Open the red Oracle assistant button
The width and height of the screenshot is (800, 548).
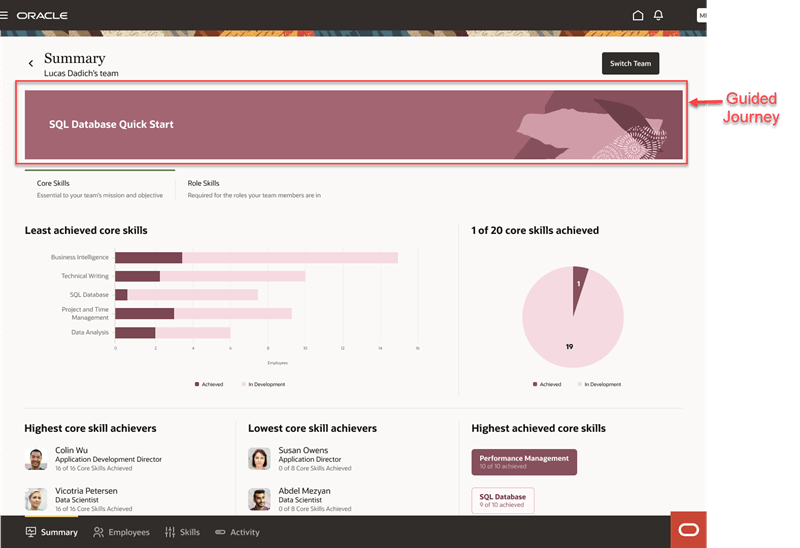click(x=688, y=530)
